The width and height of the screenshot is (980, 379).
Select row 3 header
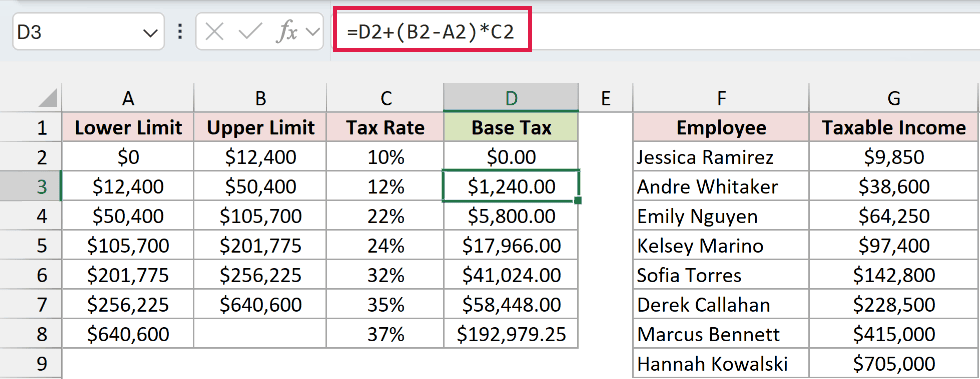pyautogui.click(x=31, y=186)
